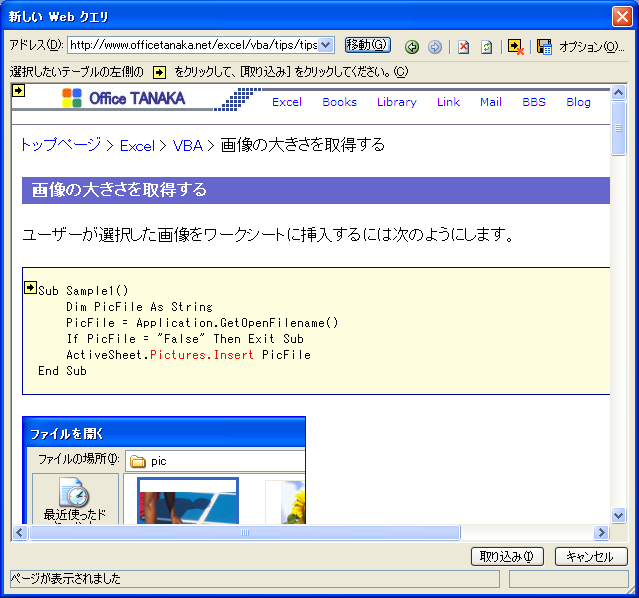Open the Excel navigation link
639x598 pixels.
point(287,102)
